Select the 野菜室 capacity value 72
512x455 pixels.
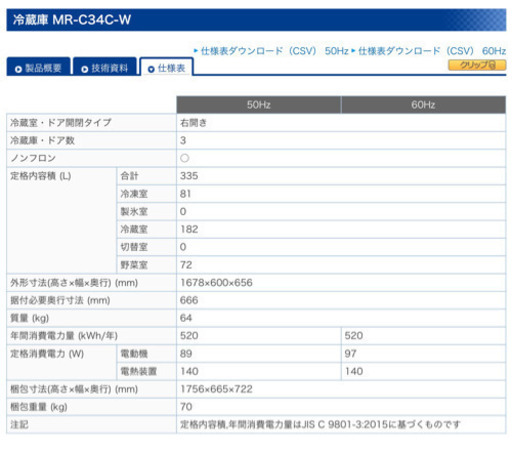tap(186, 265)
